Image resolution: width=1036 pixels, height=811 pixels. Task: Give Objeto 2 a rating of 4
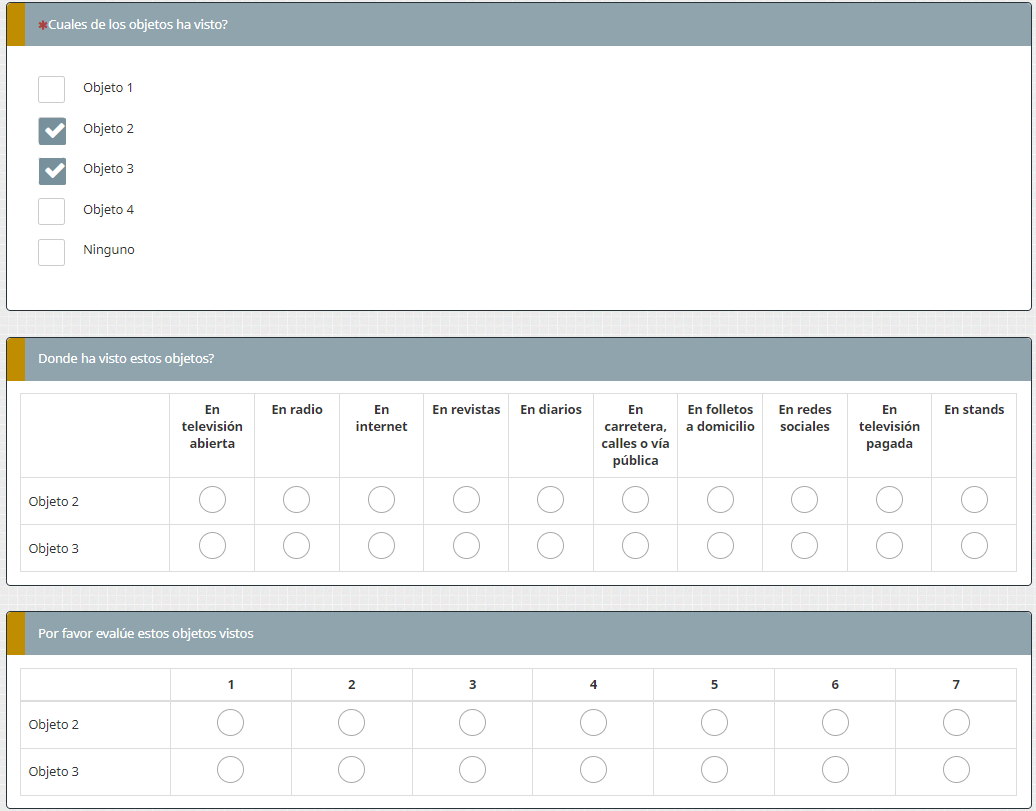point(593,722)
